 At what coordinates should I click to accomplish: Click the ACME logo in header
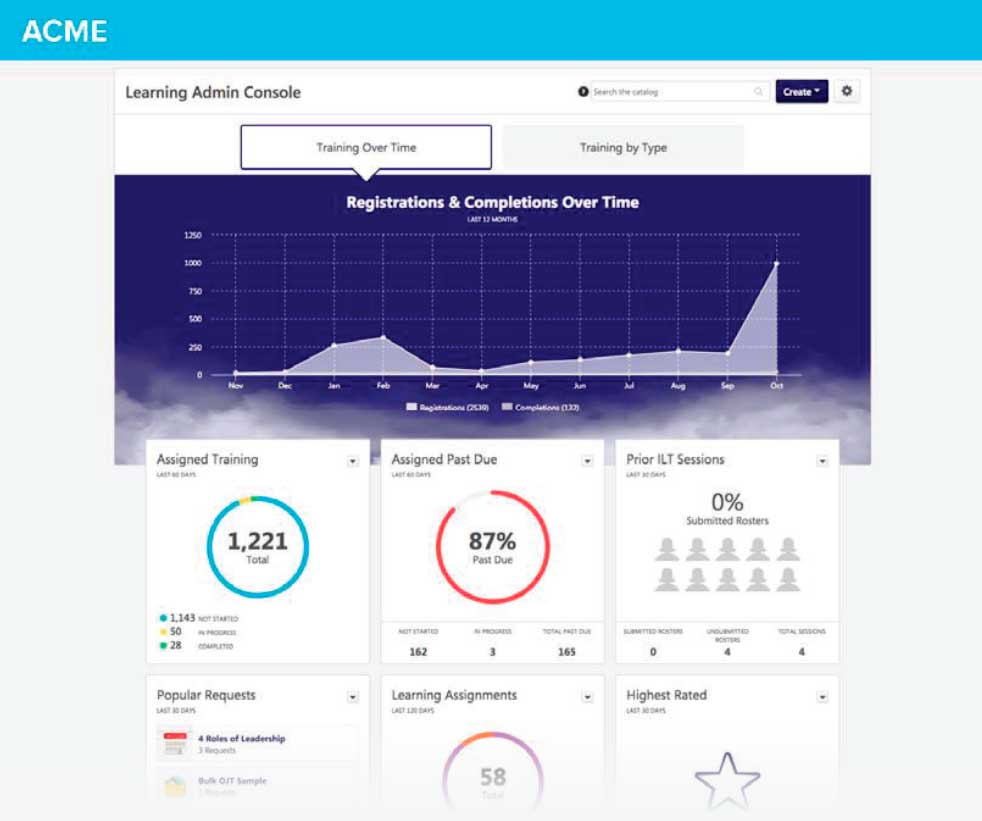pos(64,31)
